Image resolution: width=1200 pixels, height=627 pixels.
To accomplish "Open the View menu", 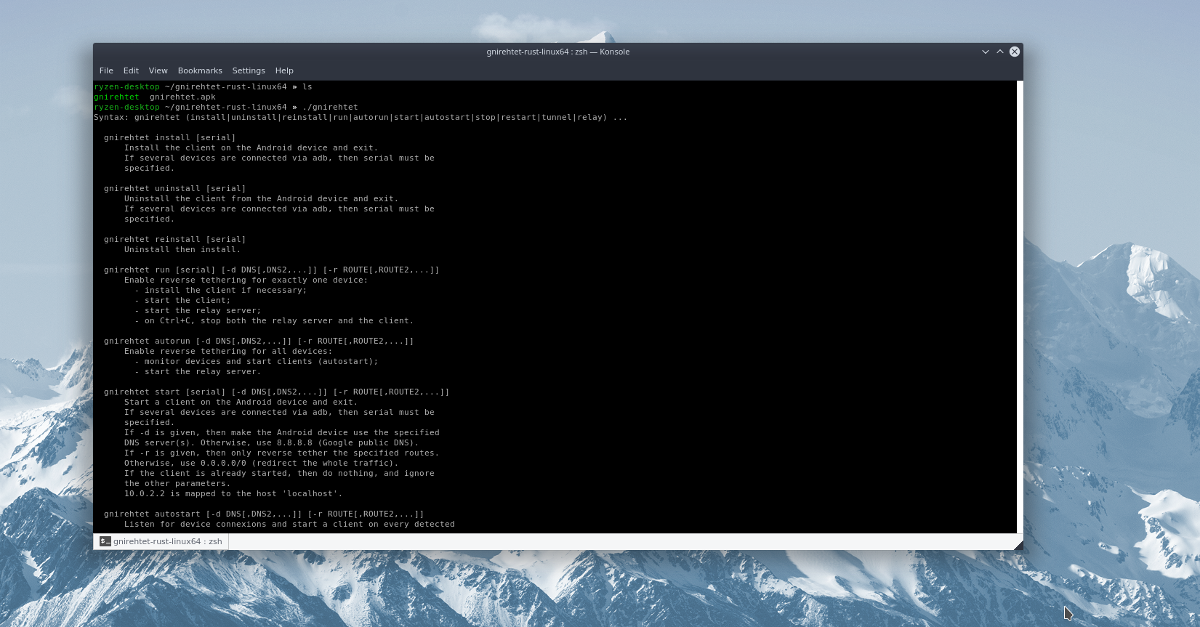I will click(158, 70).
